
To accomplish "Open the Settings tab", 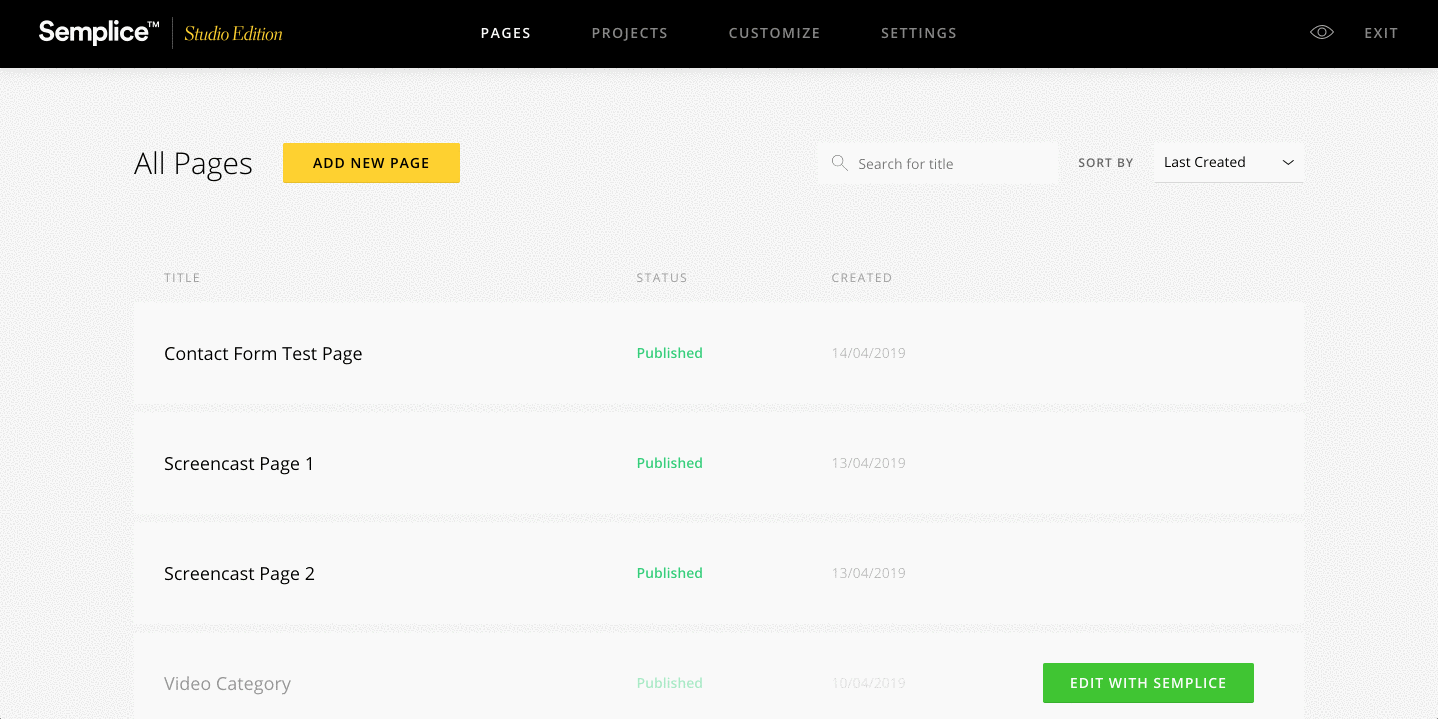I will [x=918, y=33].
